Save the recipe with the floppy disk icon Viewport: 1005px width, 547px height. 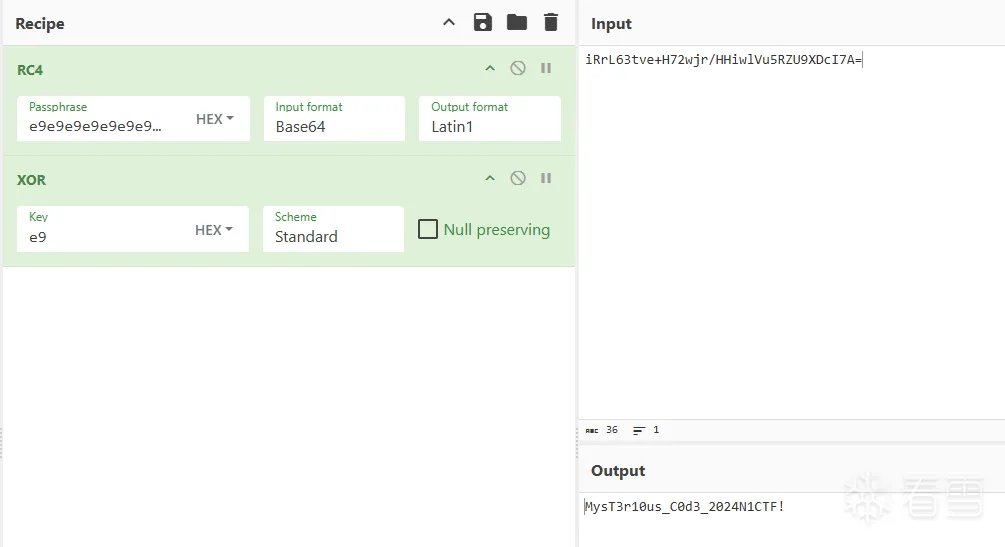tap(482, 22)
